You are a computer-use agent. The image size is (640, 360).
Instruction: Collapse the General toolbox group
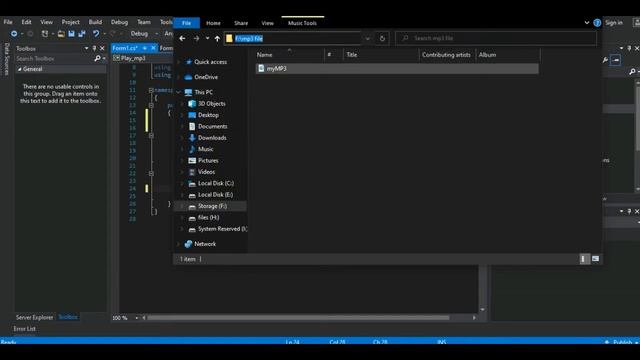19,69
